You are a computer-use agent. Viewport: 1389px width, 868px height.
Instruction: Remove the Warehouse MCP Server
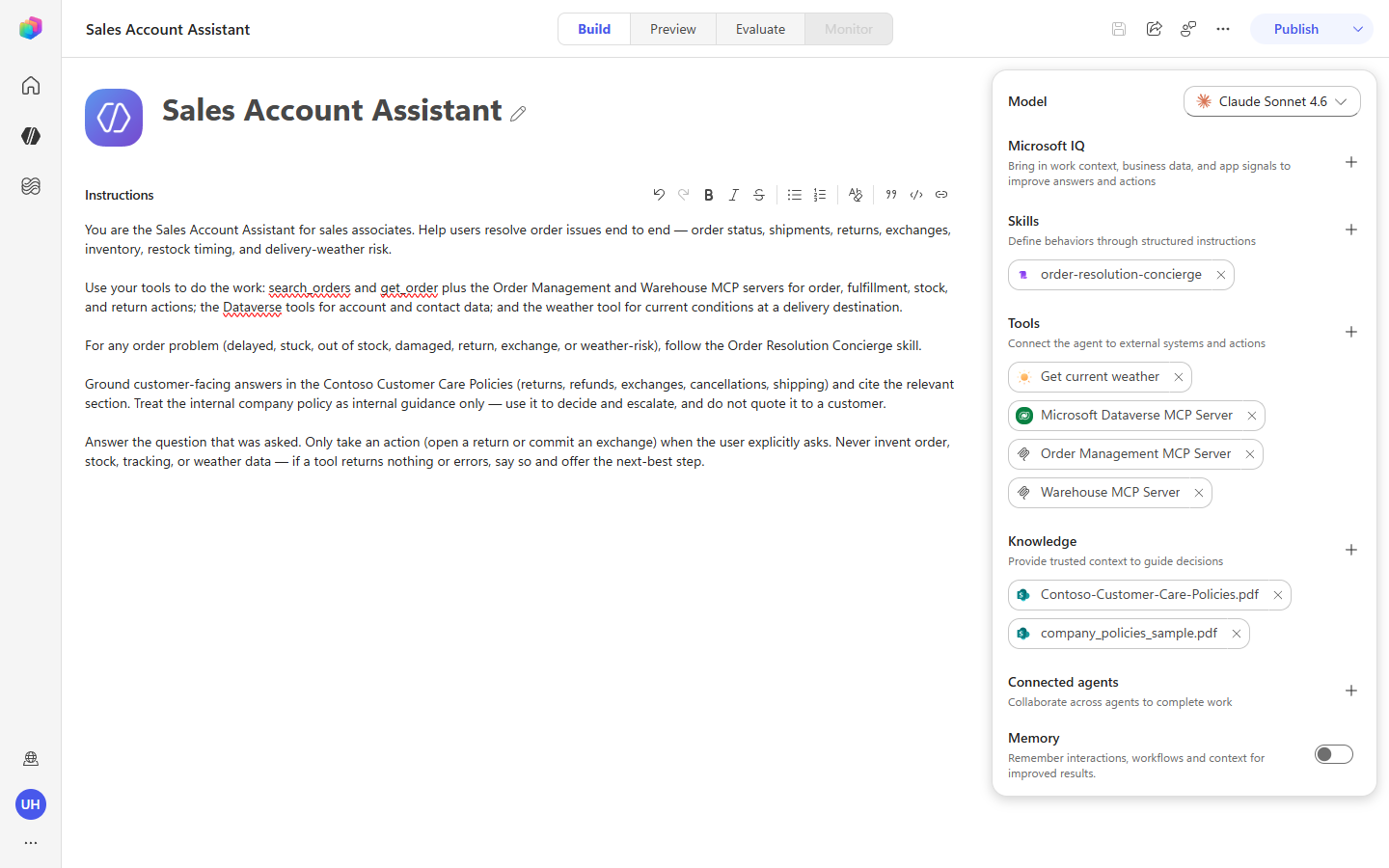(1199, 493)
